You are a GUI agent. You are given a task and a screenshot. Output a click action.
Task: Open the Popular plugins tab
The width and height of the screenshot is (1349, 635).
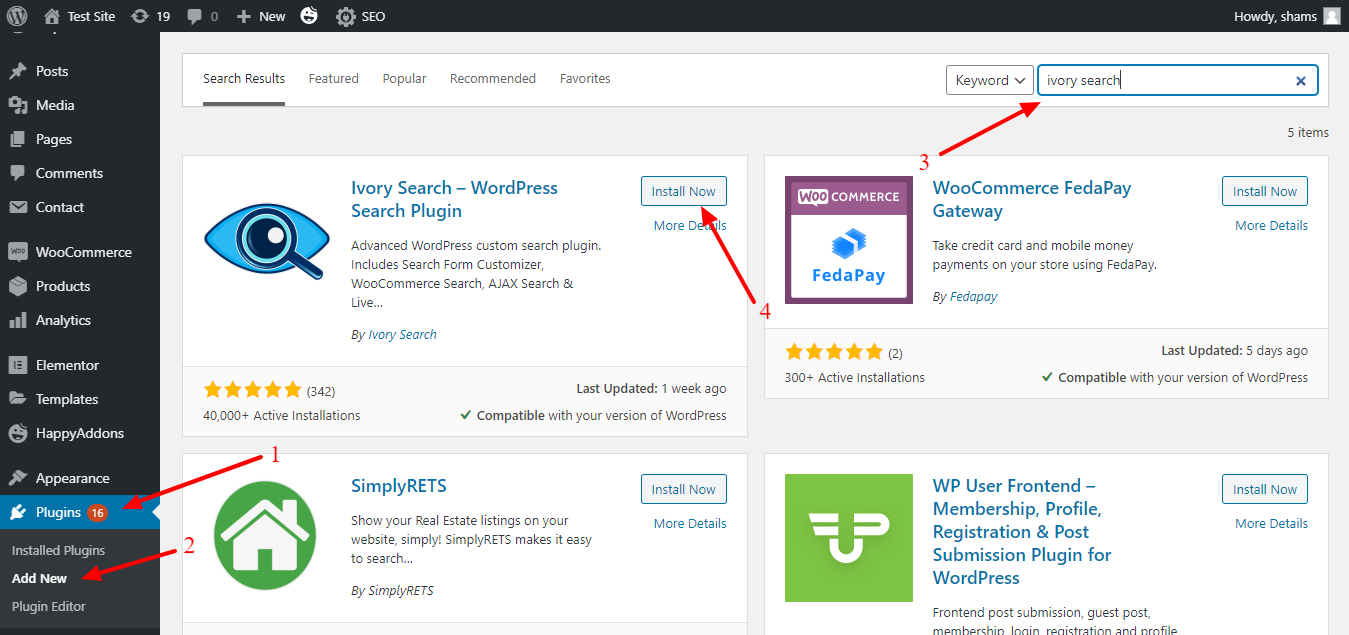click(x=404, y=78)
